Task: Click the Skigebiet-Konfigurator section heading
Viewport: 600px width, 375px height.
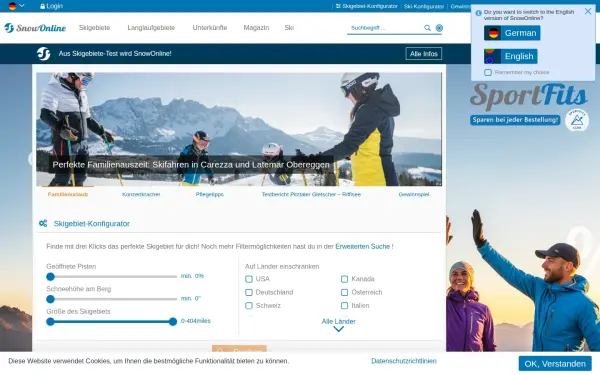Action: tap(91, 223)
